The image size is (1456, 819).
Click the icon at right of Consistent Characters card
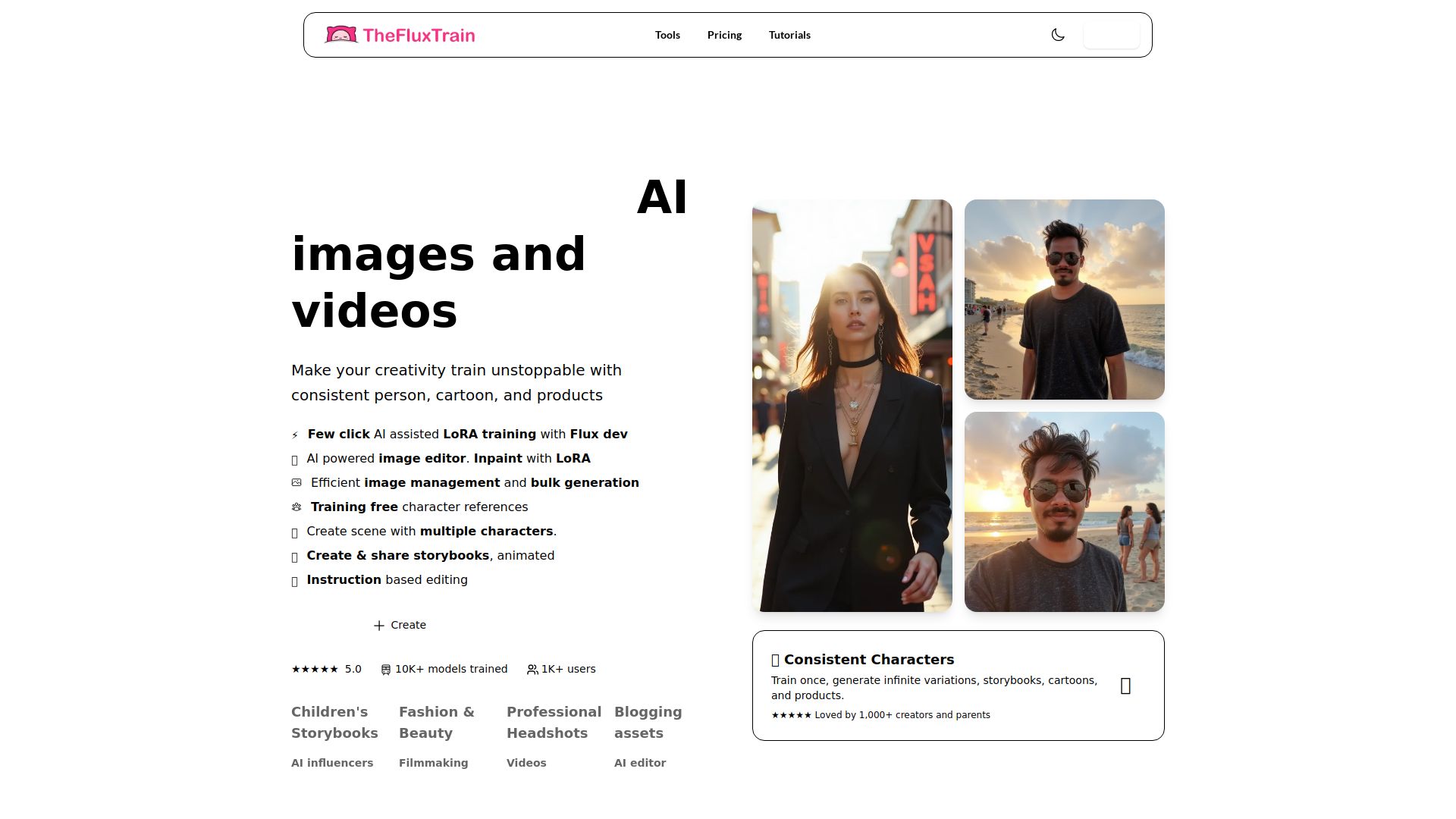pos(1125,686)
